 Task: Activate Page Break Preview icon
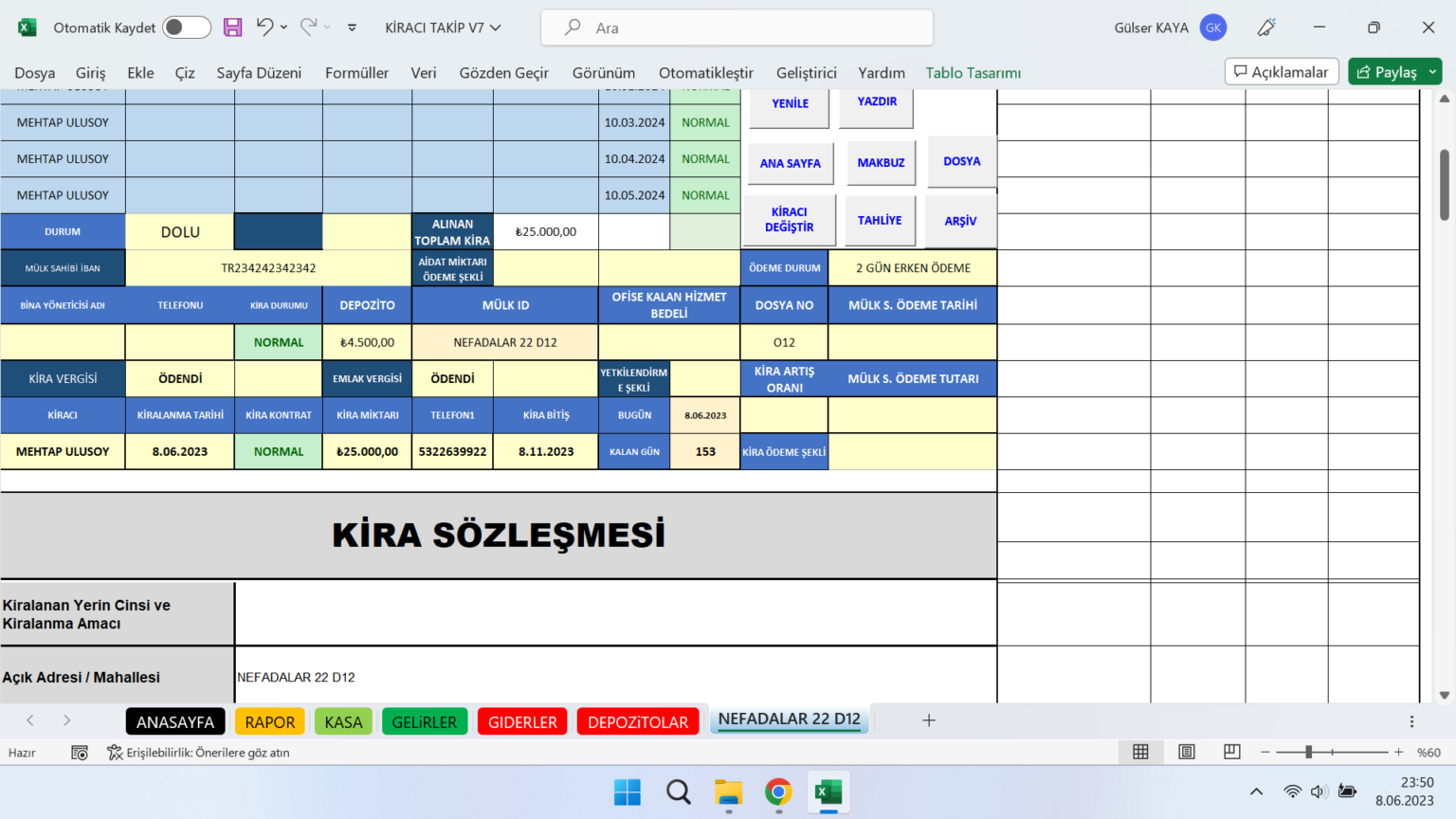click(1230, 751)
